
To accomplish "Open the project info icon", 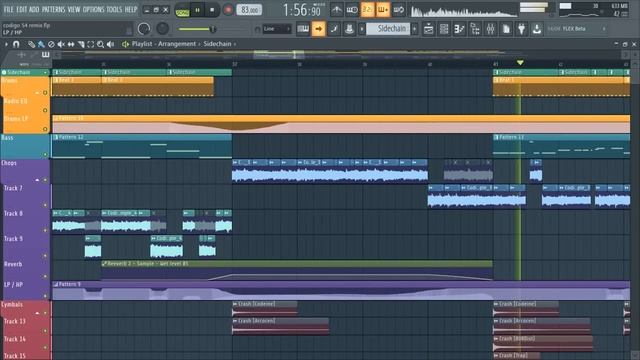I will coord(506,29).
